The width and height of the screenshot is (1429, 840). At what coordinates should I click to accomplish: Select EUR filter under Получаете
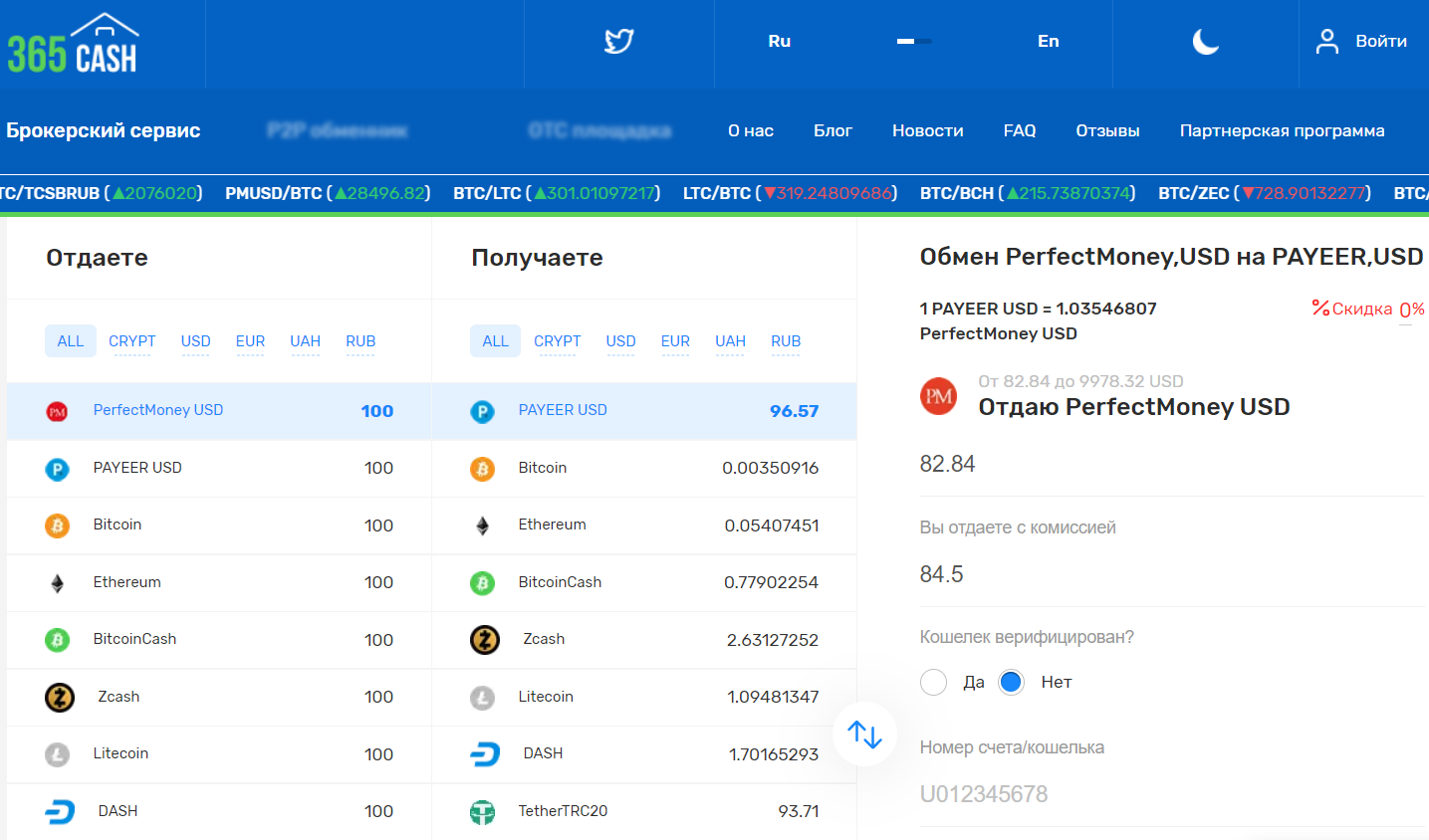pyautogui.click(x=675, y=341)
